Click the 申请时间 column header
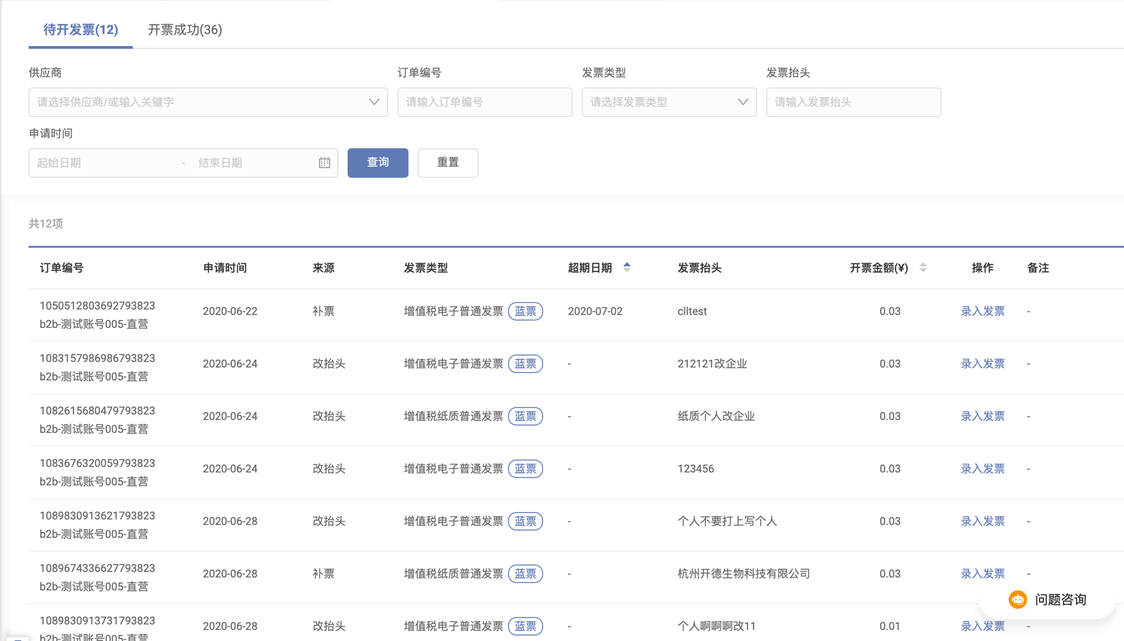The image size is (1124, 641). click(x=225, y=267)
